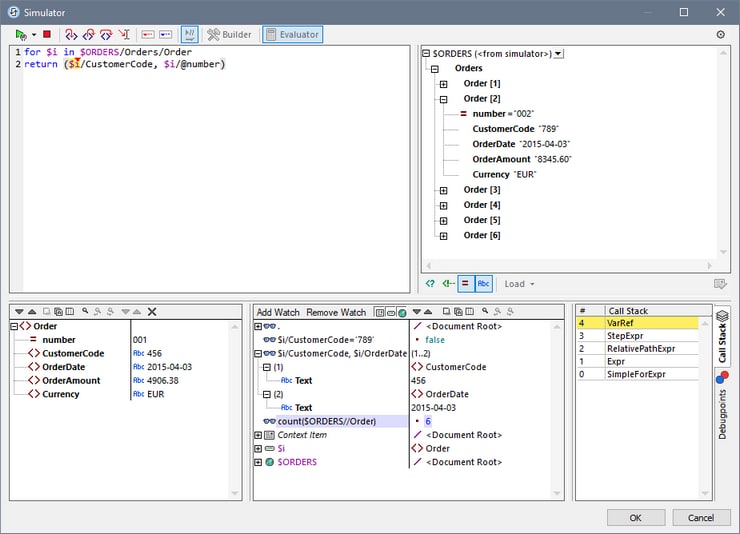
Task: Click Add Watch in the watch panel
Action: pos(278,312)
